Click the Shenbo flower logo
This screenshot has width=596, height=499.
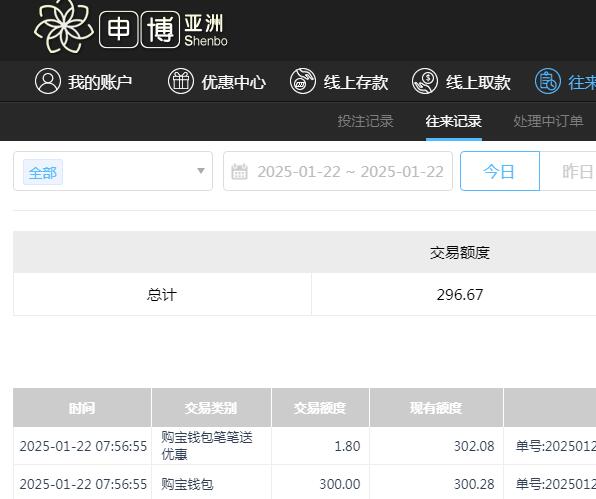coord(63,26)
